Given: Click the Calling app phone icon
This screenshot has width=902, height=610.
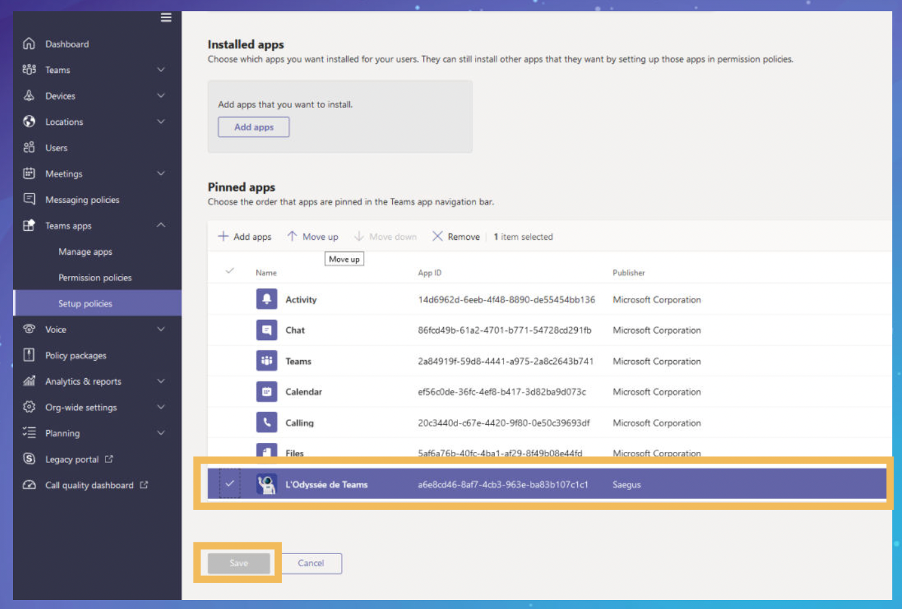Looking at the screenshot, I should tap(266, 422).
